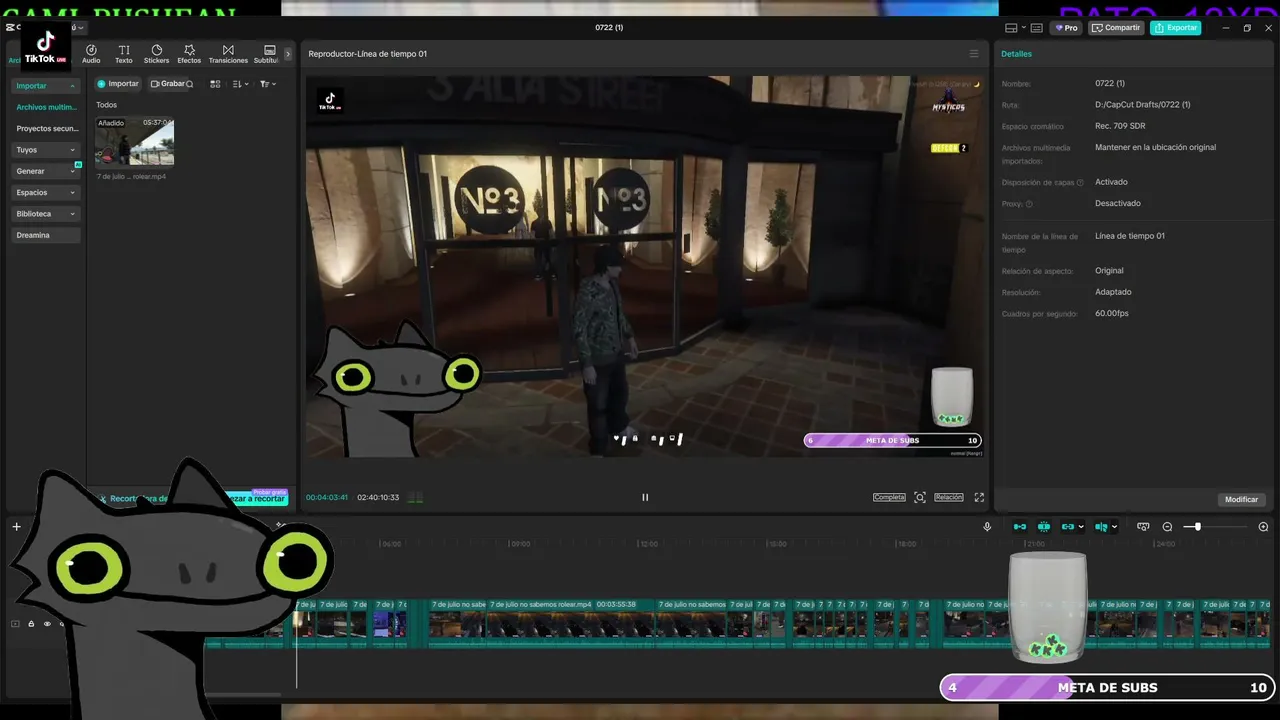Zoom in the timeline
The image size is (1280, 720).
click(1263, 527)
